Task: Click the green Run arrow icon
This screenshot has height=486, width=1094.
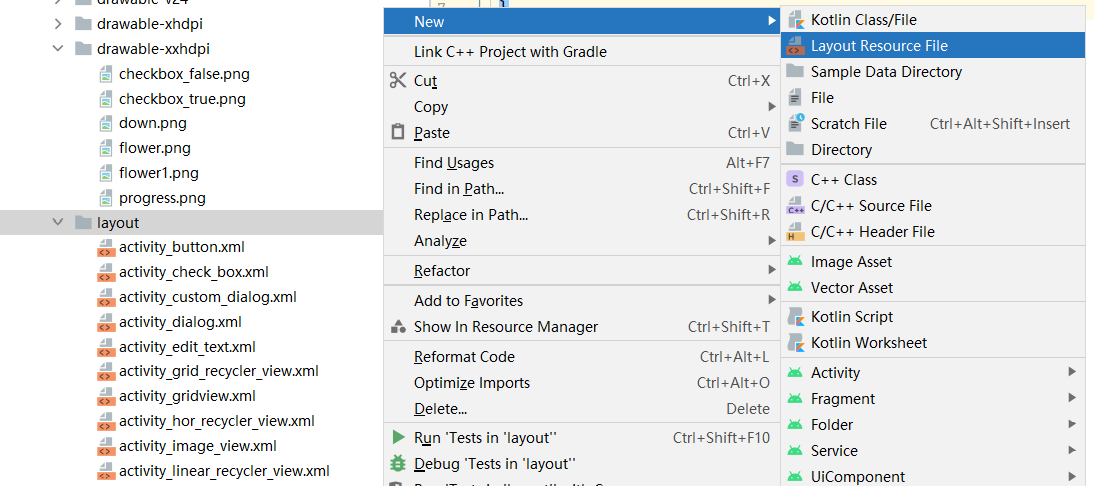Action: point(398,438)
